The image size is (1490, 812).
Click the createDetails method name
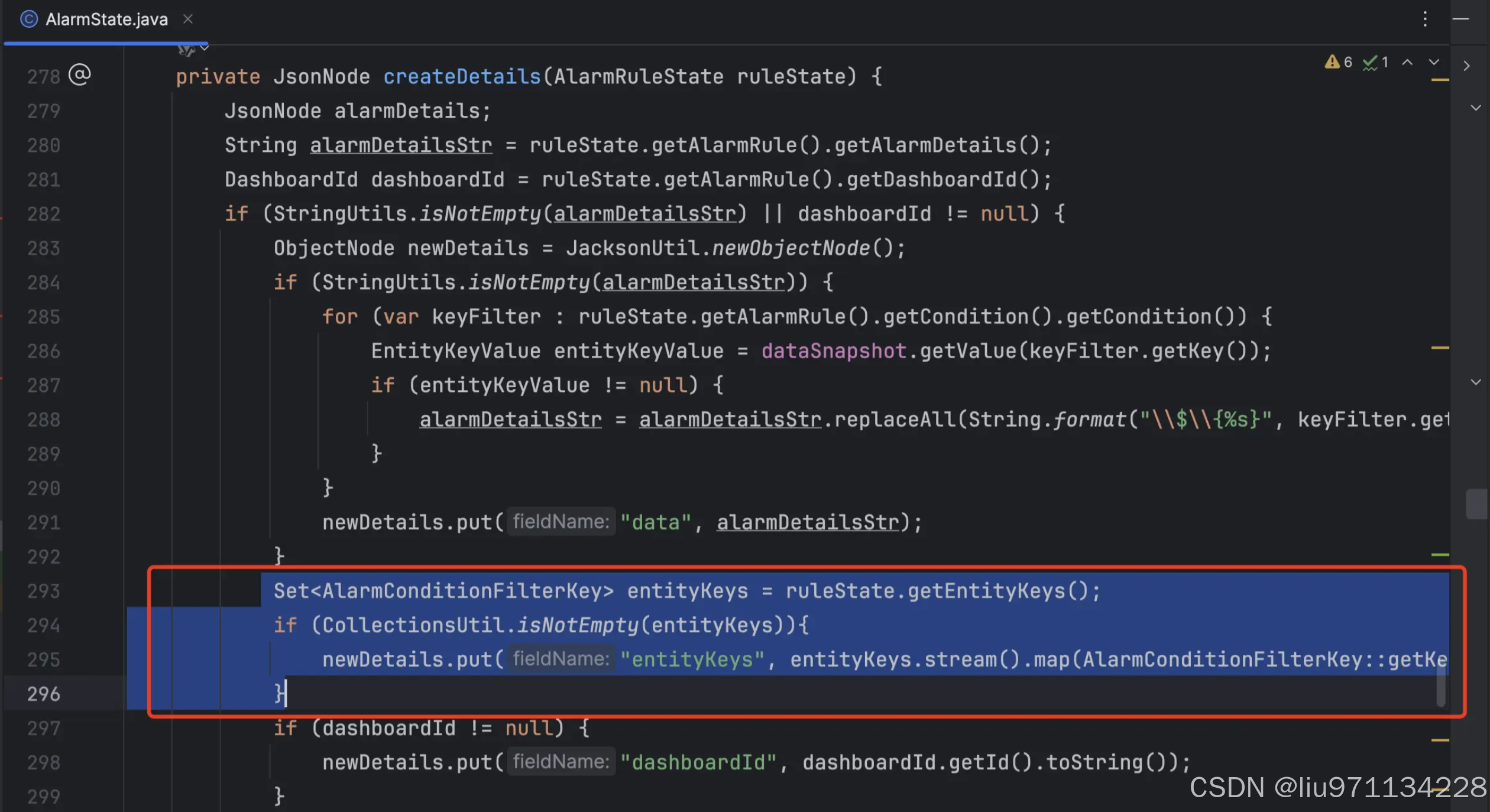click(x=462, y=76)
